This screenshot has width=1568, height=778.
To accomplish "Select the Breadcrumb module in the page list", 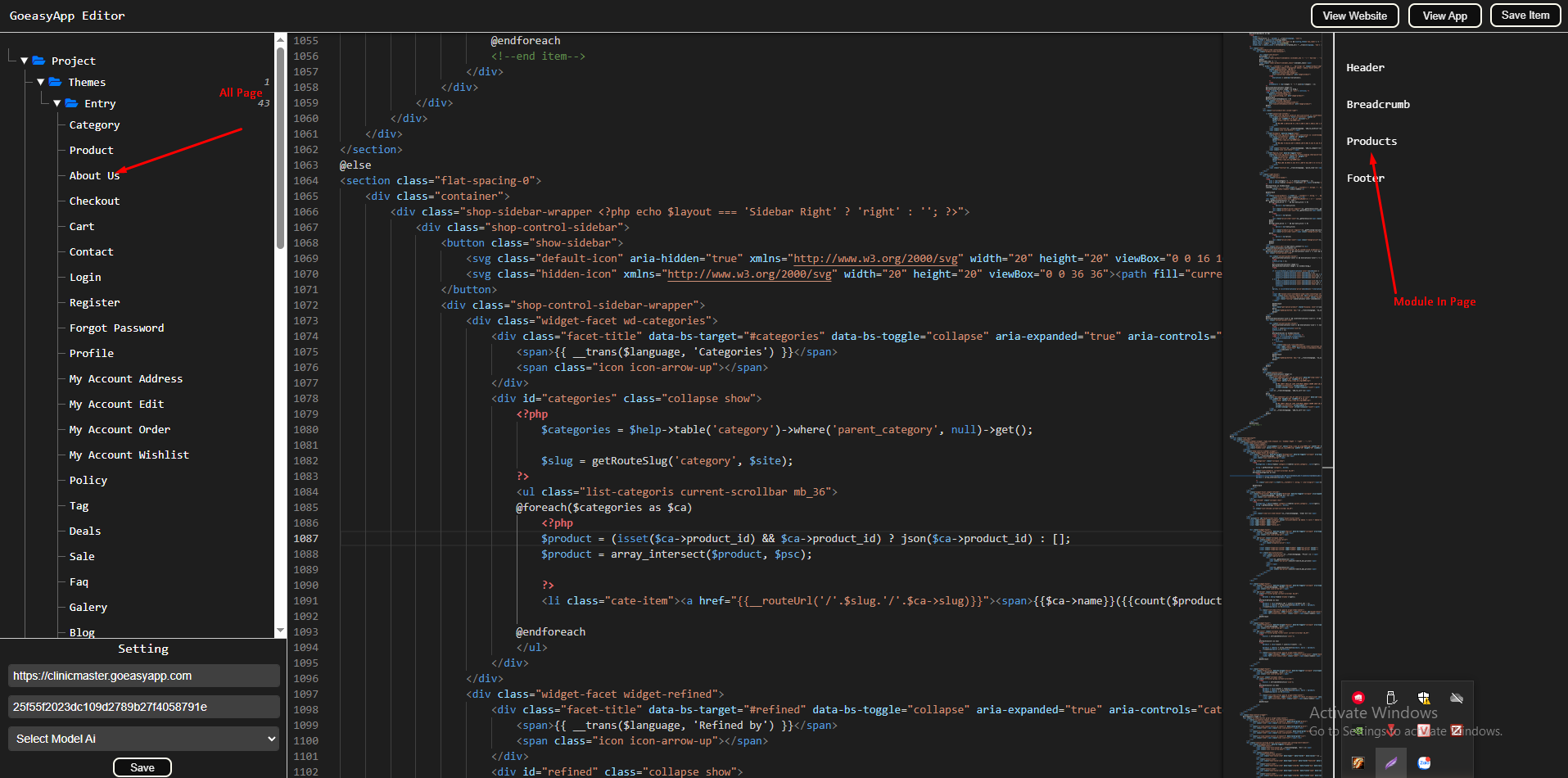I will pos(1378,104).
